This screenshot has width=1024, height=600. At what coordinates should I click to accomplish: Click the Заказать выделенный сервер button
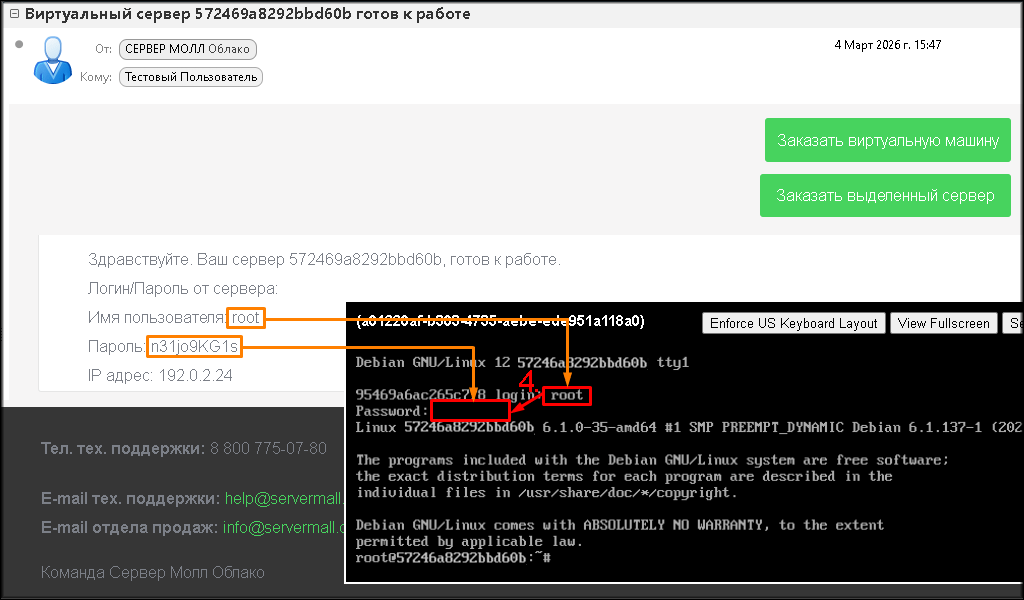tap(885, 196)
